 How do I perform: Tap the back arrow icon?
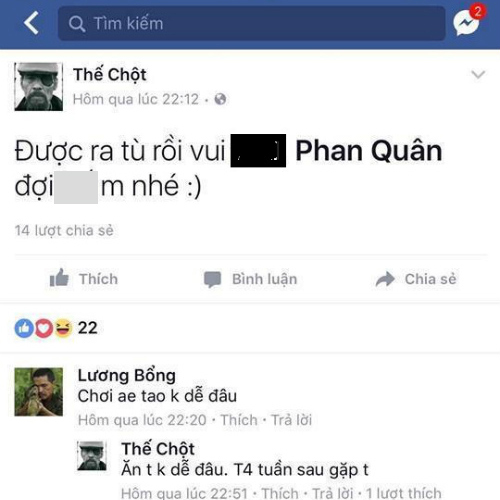coord(31,23)
